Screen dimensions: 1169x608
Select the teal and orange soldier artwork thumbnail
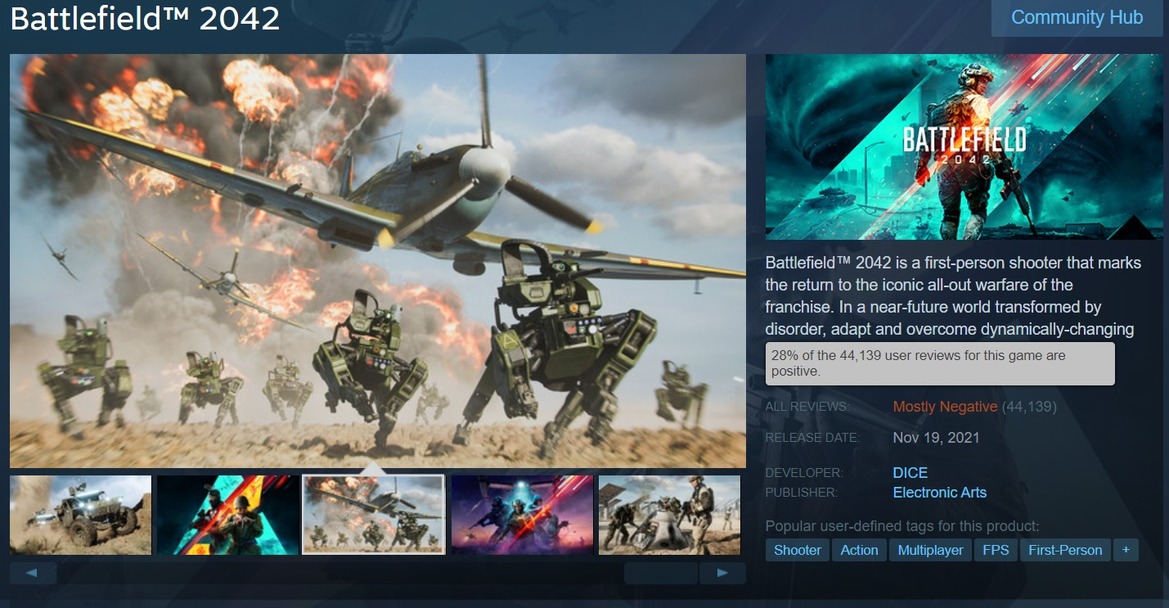click(x=227, y=515)
